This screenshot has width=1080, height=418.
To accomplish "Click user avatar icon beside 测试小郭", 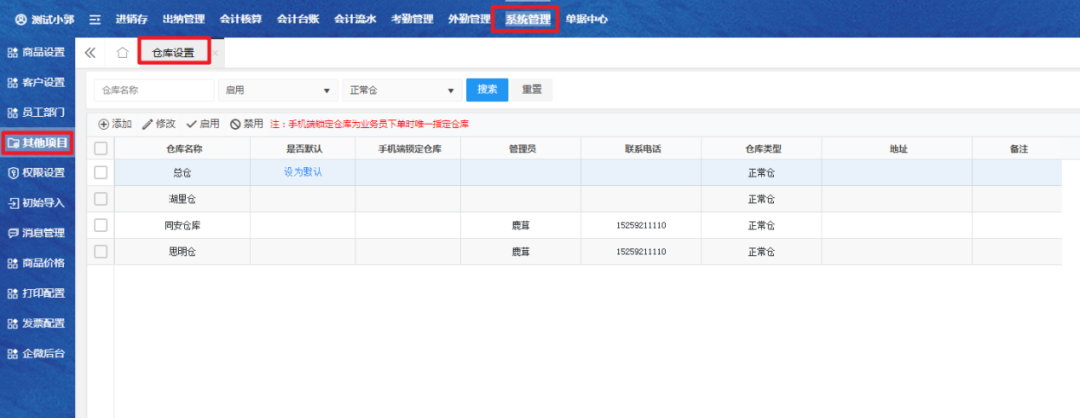I will [21, 19].
